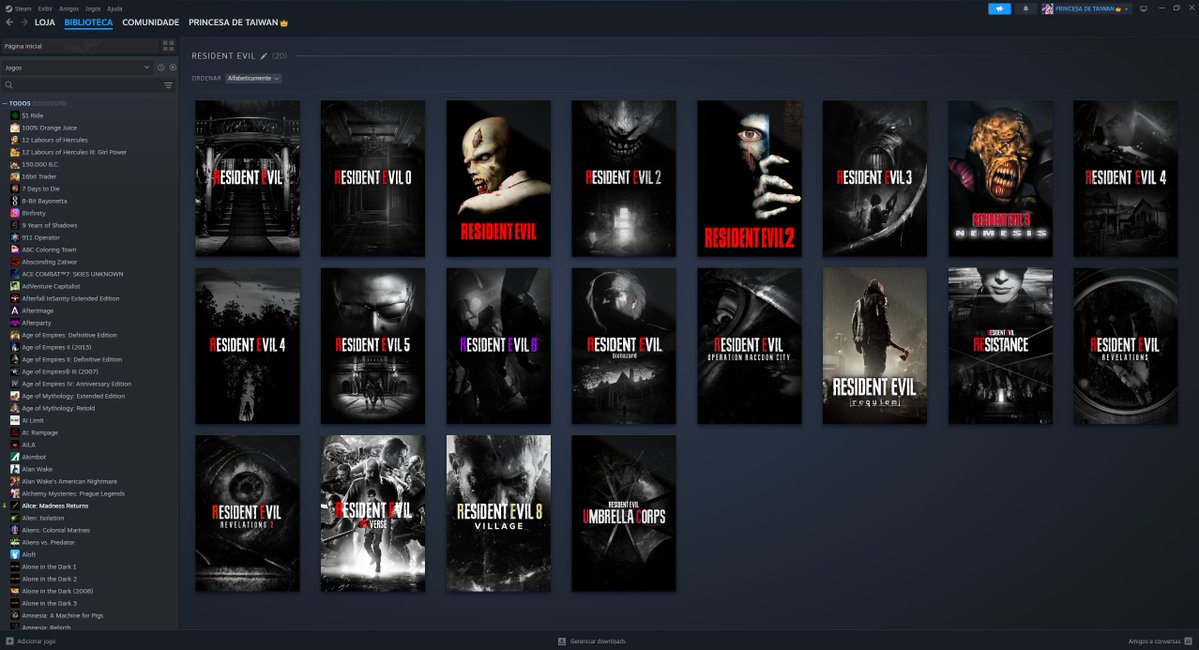The height and width of the screenshot is (650, 1199).
Task: Click the magnifier search icon in sidebar
Action: click(9, 85)
